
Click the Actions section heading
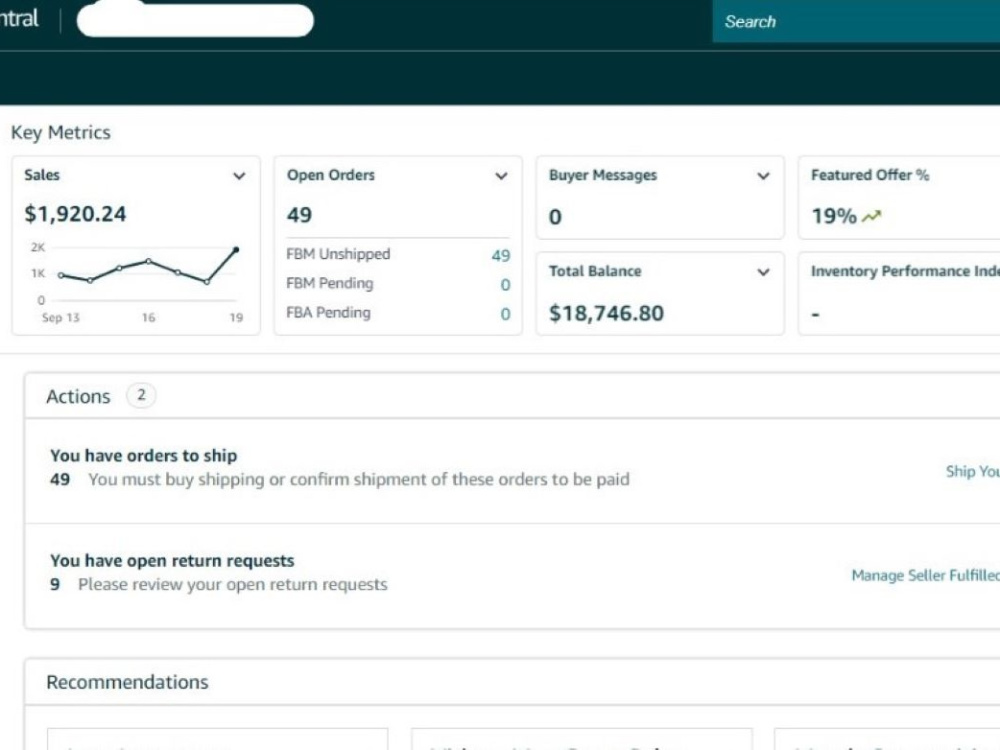[78, 396]
